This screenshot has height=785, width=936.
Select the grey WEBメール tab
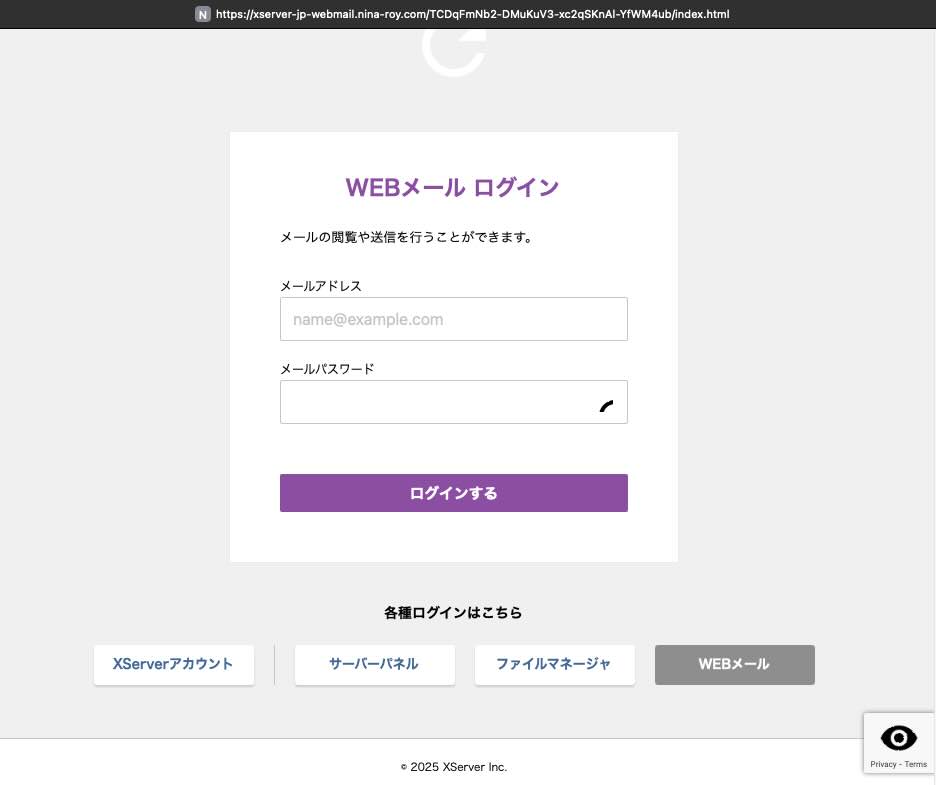[734, 664]
